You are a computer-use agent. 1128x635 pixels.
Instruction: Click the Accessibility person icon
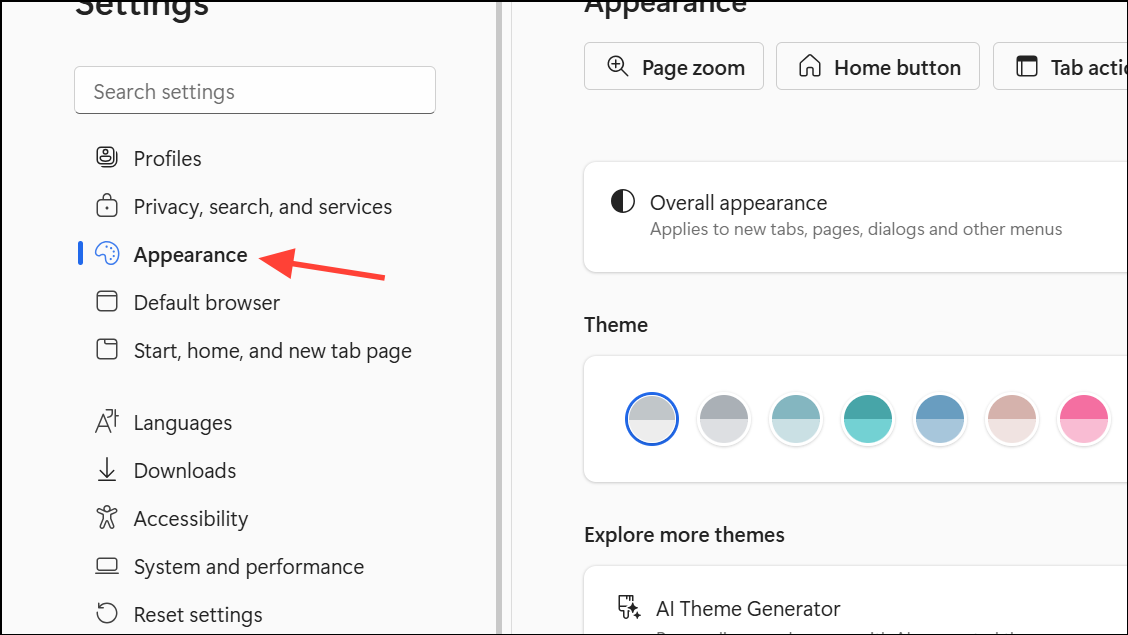click(x=106, y=517)
